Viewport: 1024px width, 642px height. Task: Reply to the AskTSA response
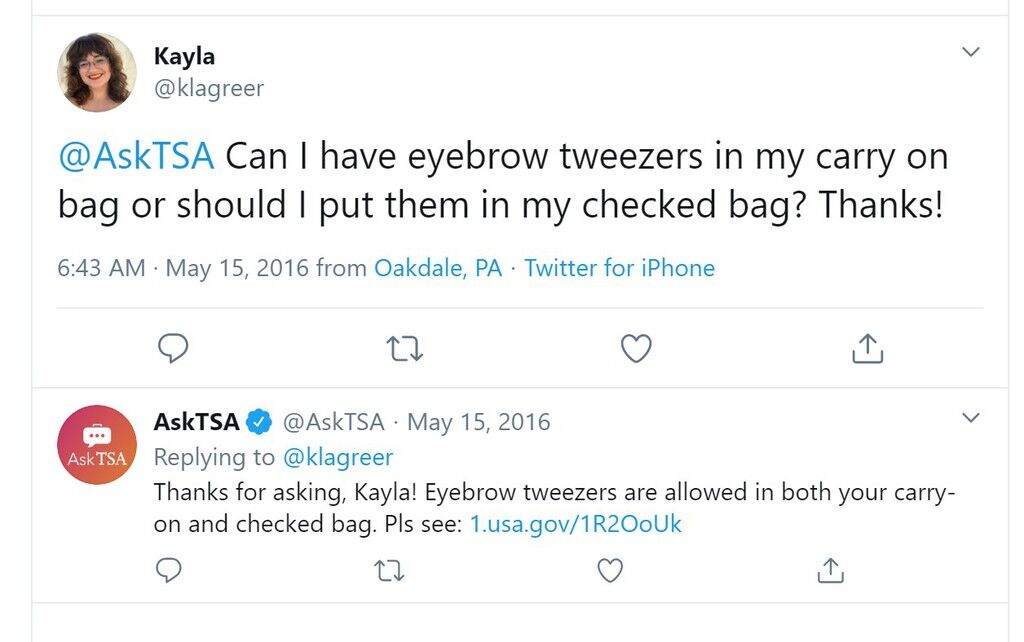[168, 570]
